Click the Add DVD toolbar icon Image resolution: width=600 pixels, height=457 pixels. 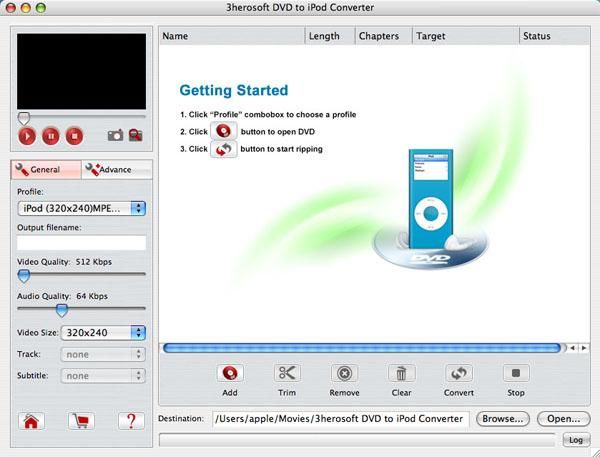[x=230, y=373]
